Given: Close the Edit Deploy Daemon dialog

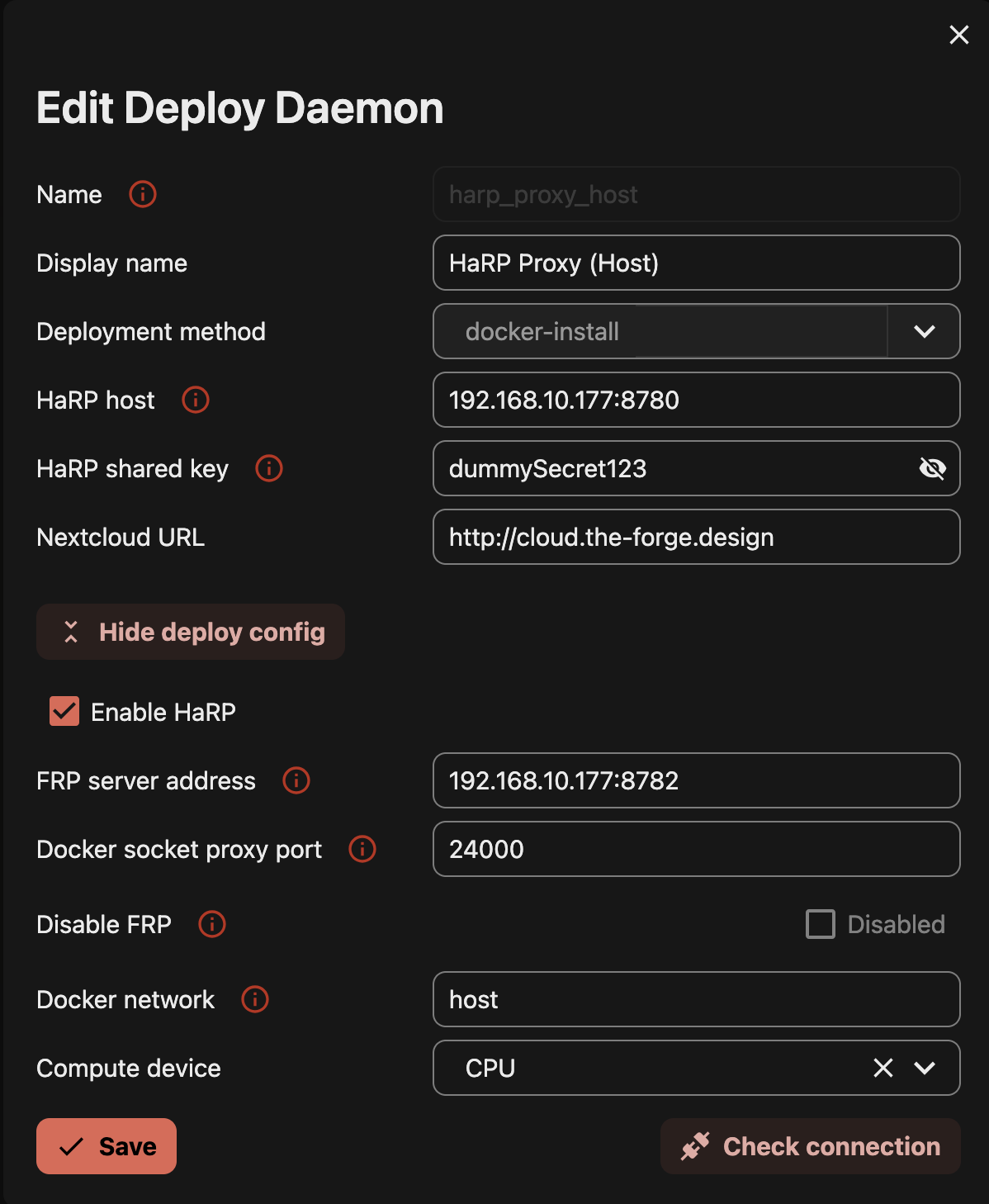Looking at the screenshot, I should (958, 35).
